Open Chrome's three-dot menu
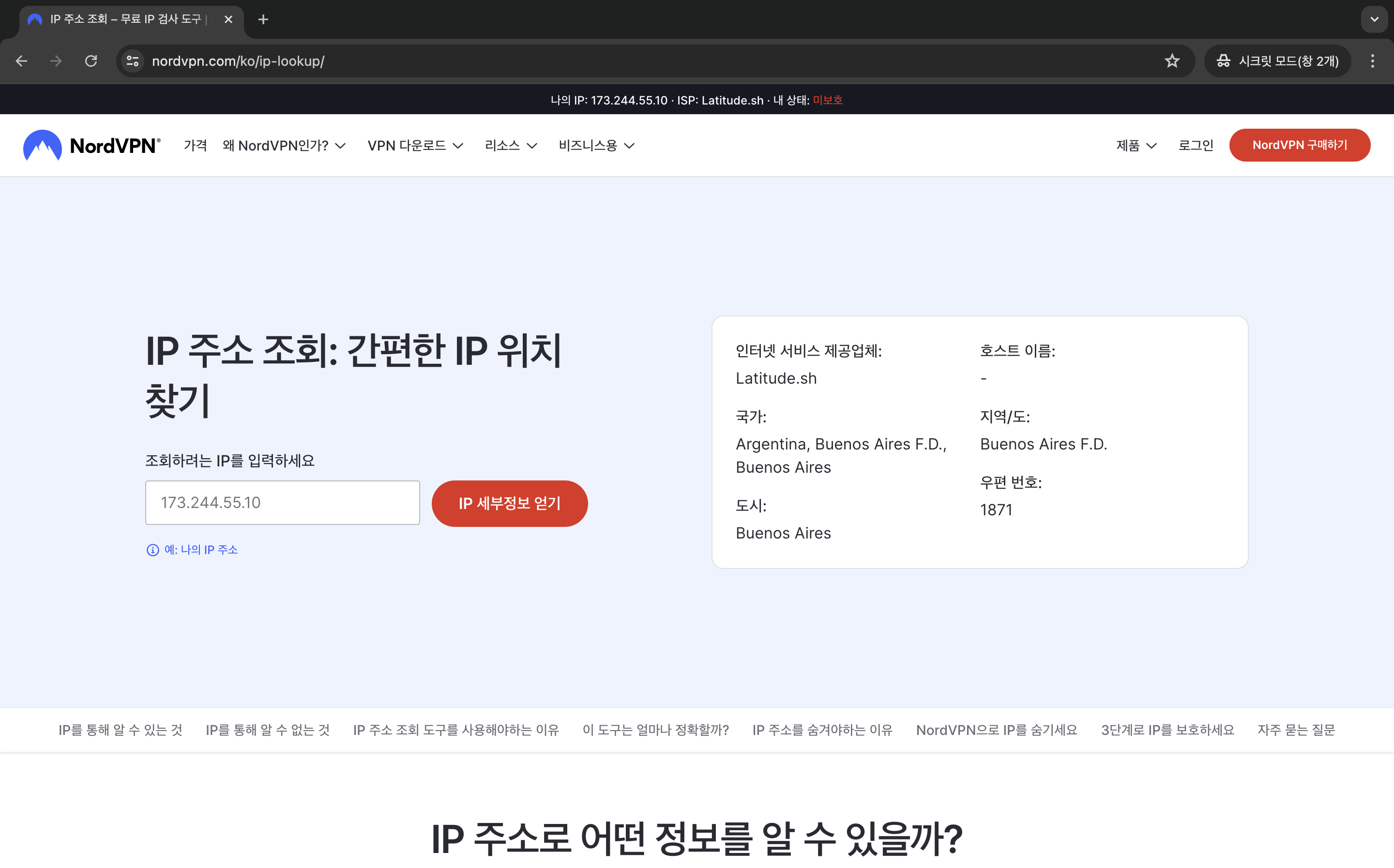 click(x=1372, y=61)
